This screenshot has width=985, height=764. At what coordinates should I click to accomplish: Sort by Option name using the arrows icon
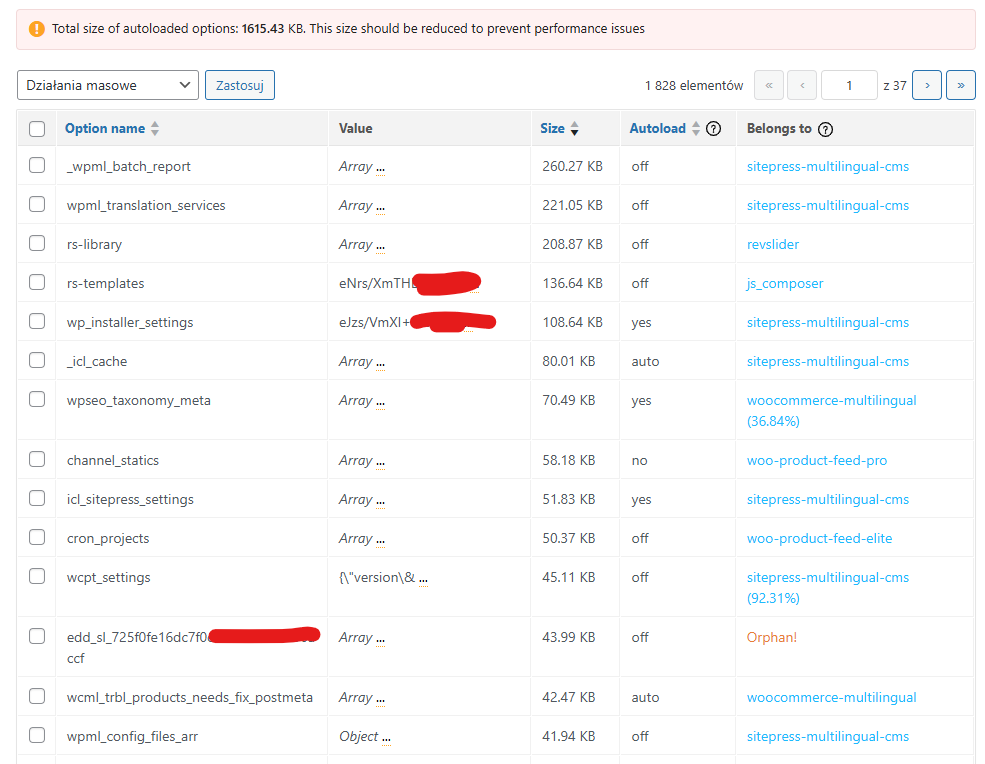(x=155, y=129)
